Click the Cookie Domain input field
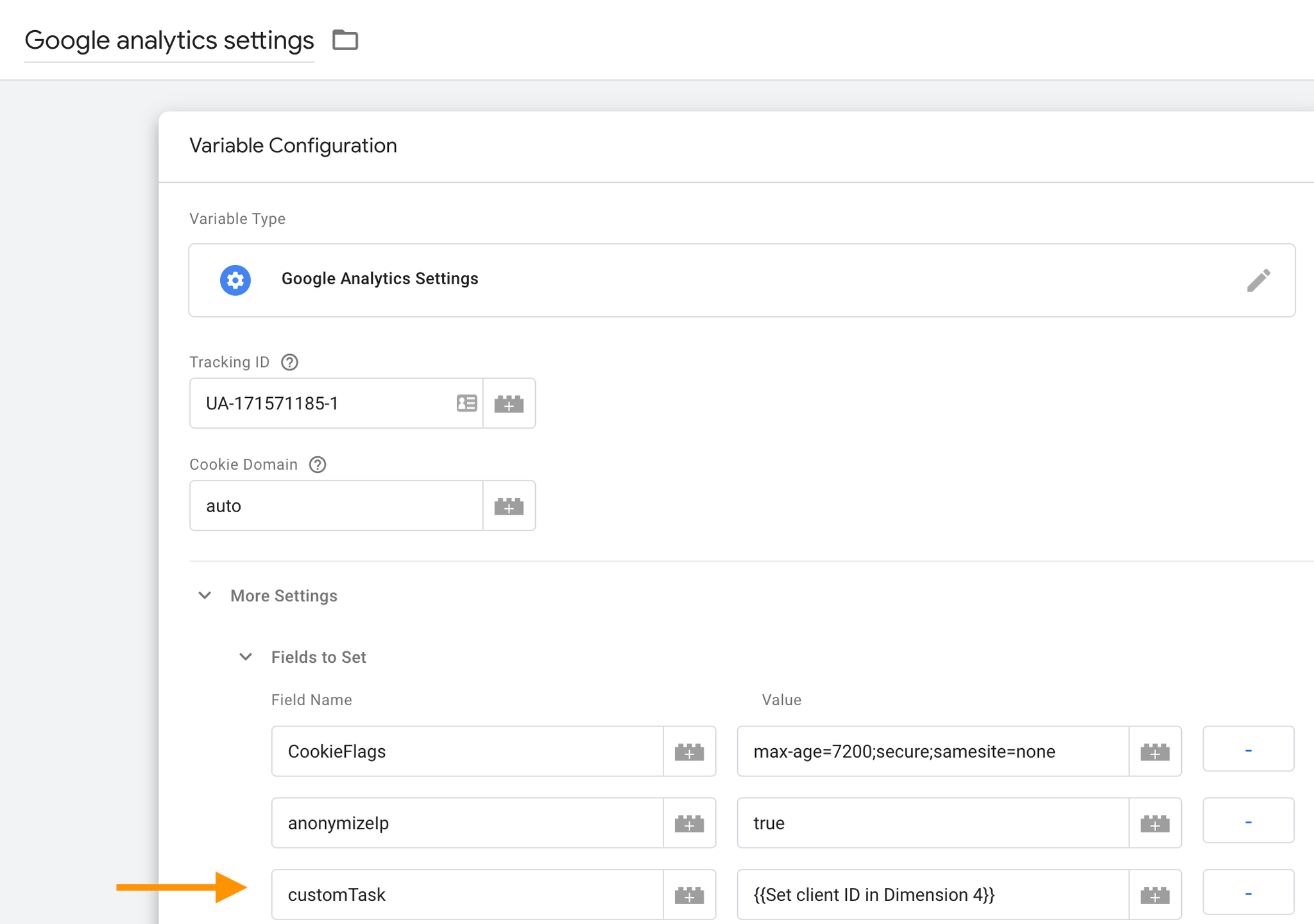Screen dimensions: 1314x924 tap(336, 506)
